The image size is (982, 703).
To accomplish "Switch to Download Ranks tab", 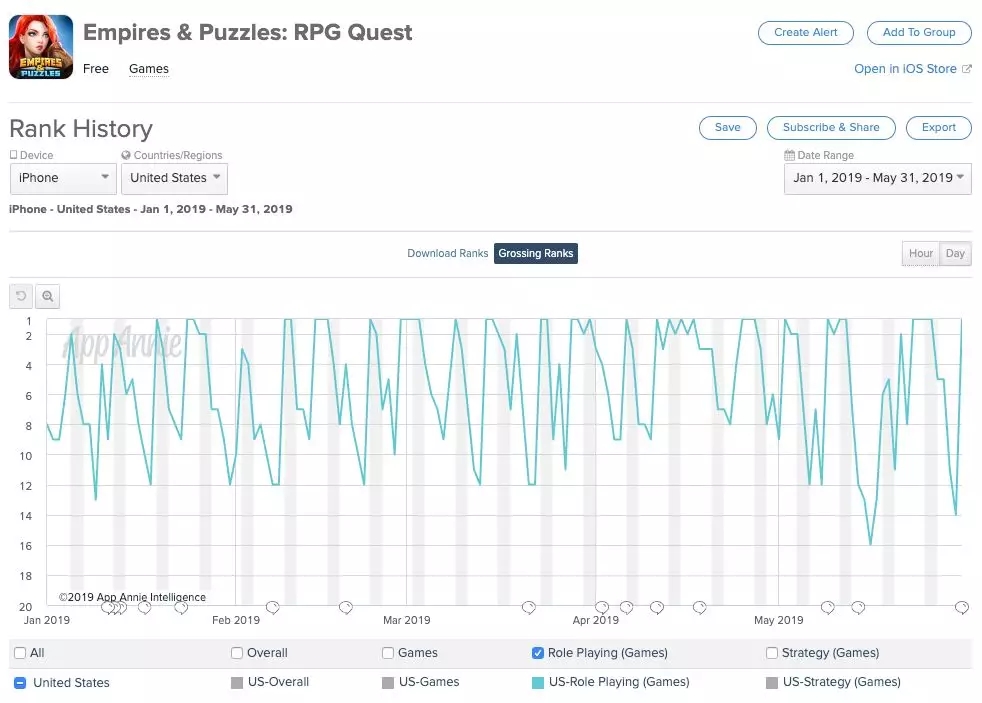I will [447, 254].
